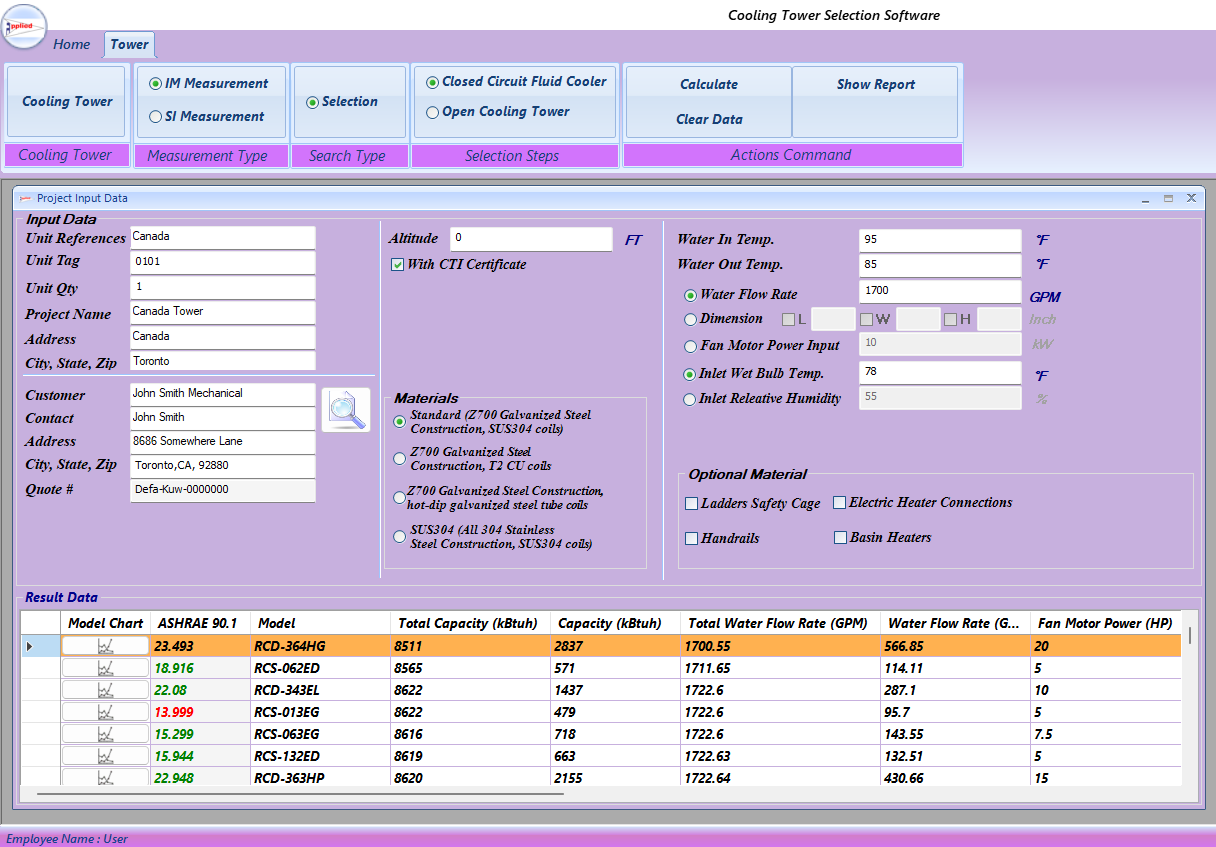Open the model chart for RCD-364HG
This screenshot has height=847, width=1216.
pyautogui.click(x=105, y=645)
